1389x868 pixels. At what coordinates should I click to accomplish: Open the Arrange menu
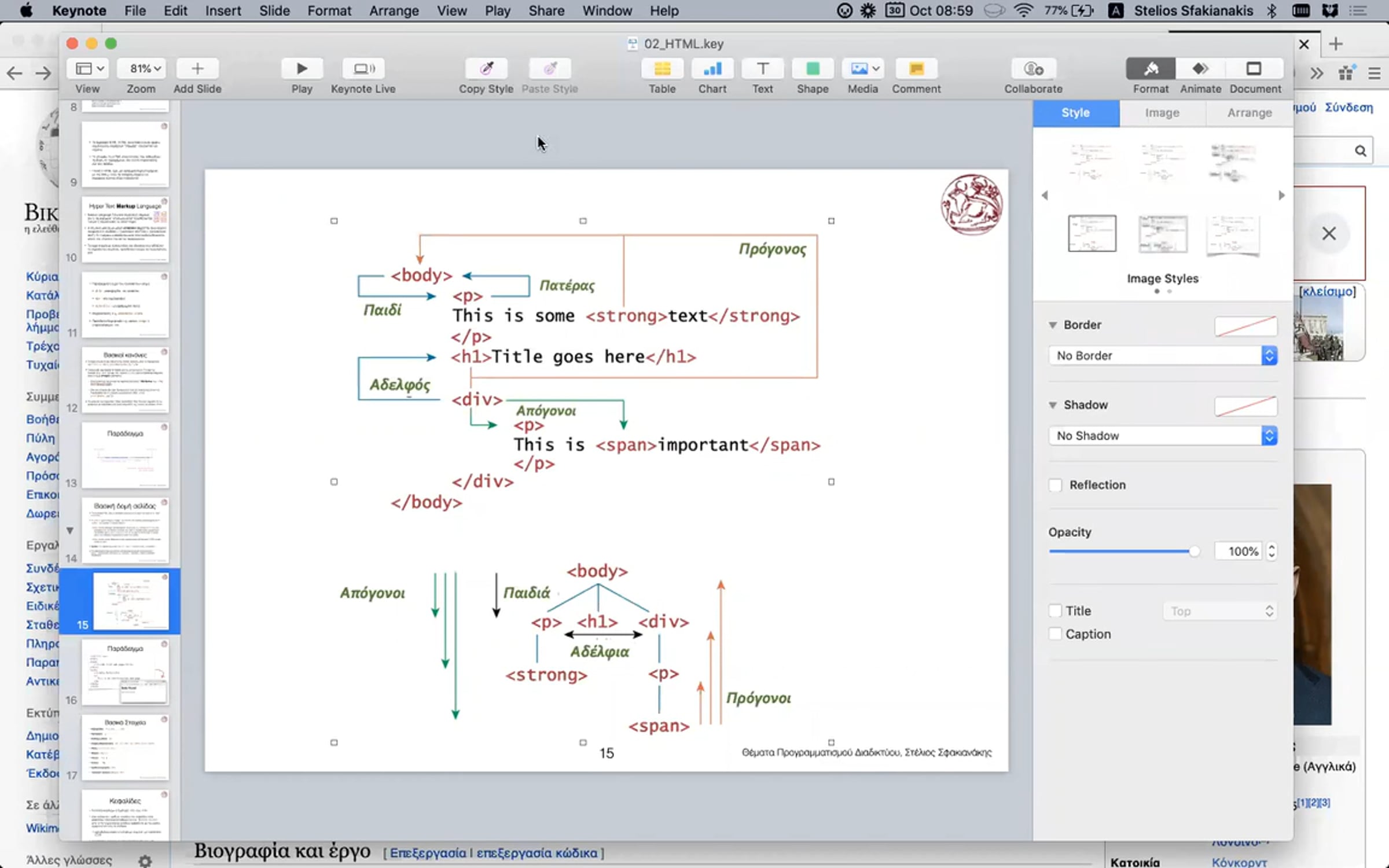394,11
